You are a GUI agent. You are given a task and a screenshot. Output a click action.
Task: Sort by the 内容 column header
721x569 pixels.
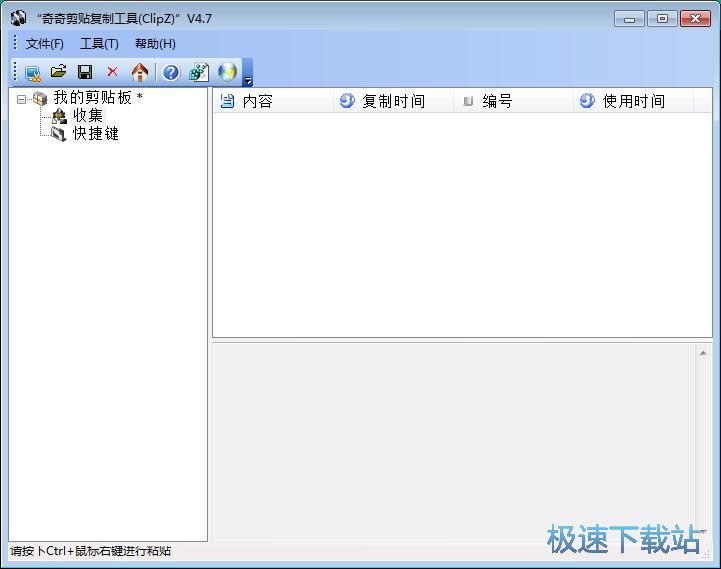point(274,101)
